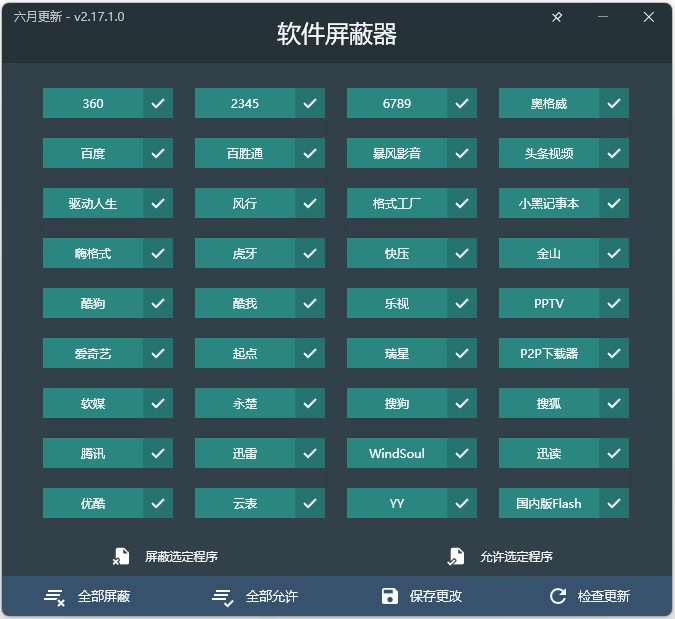
Task: Minimize the 软件屏蔽器 window
Action: (x=603, y=17)
